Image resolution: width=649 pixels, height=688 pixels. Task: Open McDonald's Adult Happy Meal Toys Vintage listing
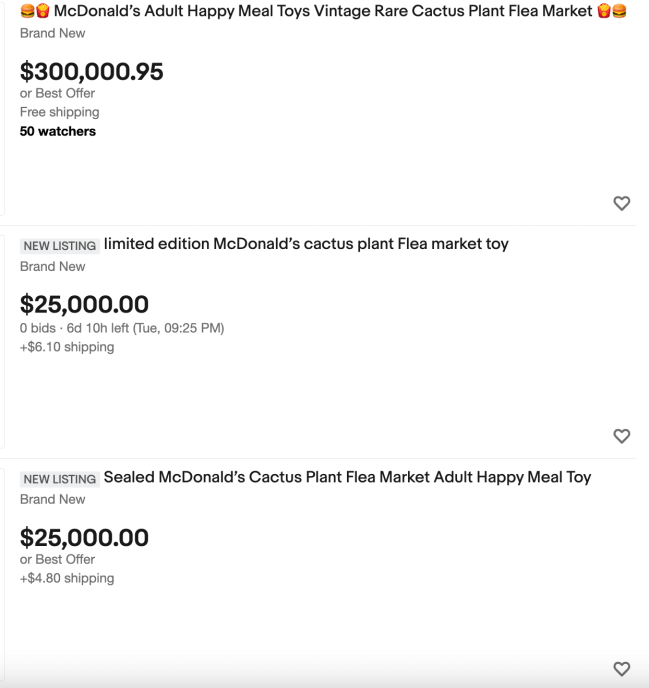(330, 12)
